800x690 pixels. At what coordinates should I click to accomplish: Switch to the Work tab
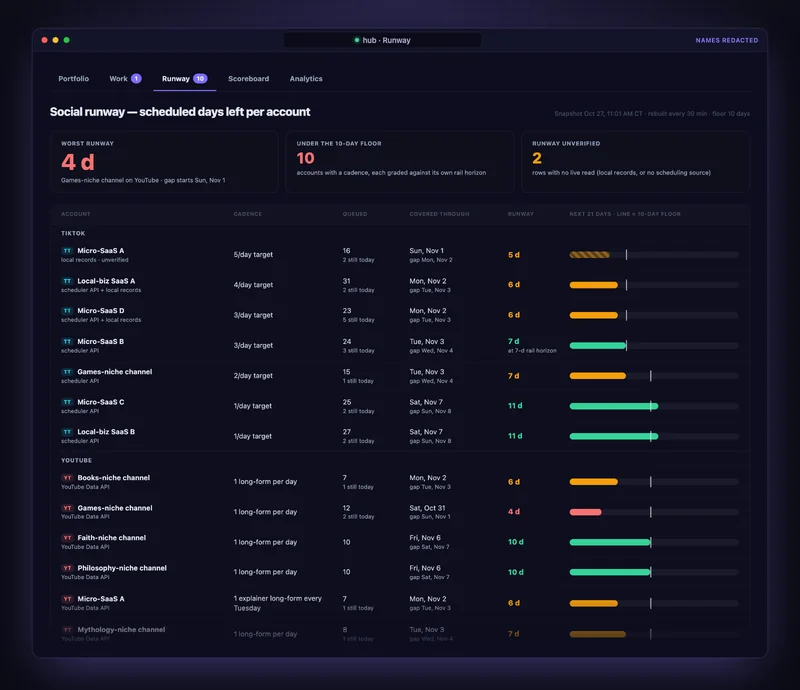point(125,79)
